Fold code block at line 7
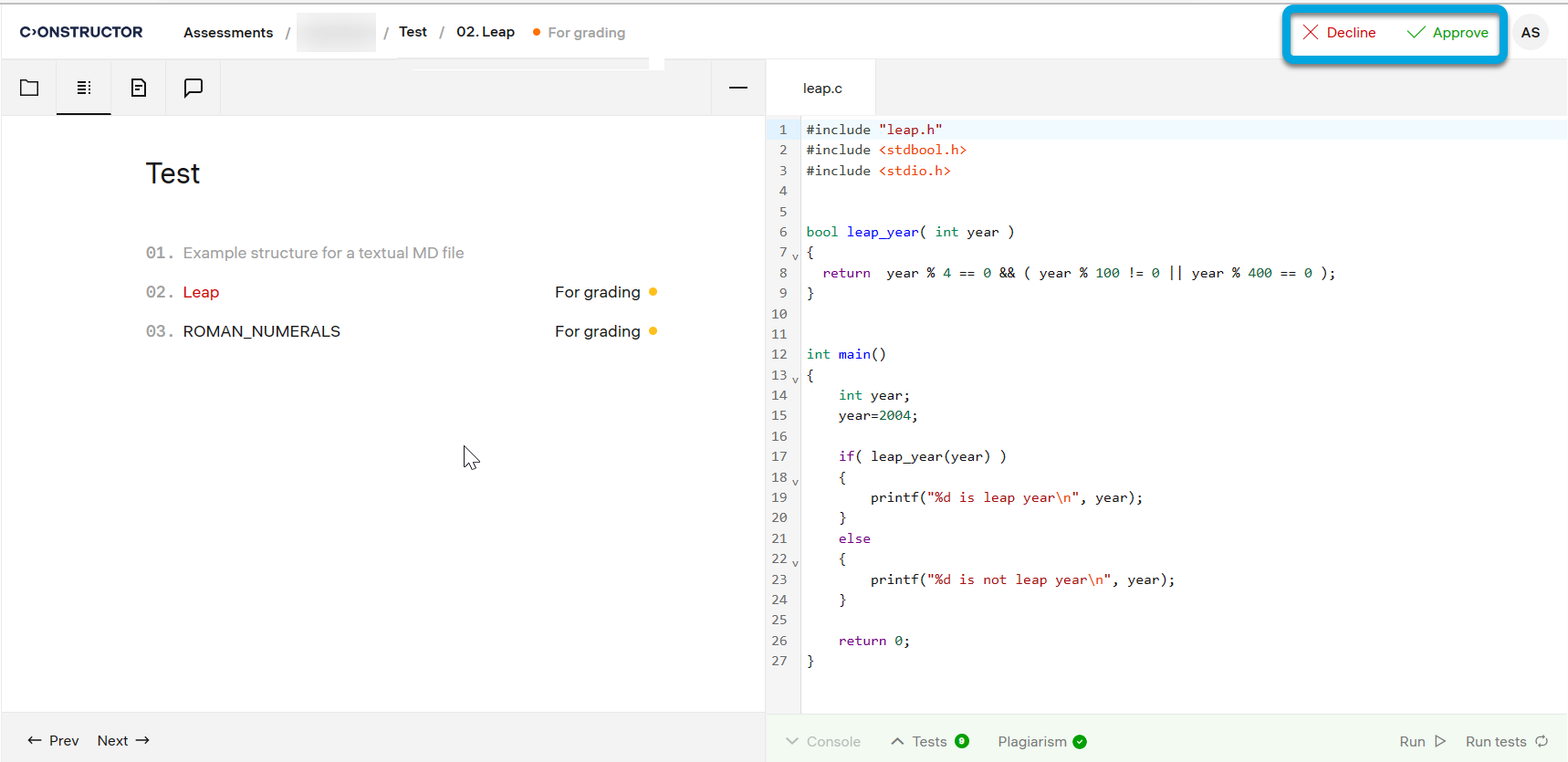Viewport: 1568px width, 762px height. point(795,256)
